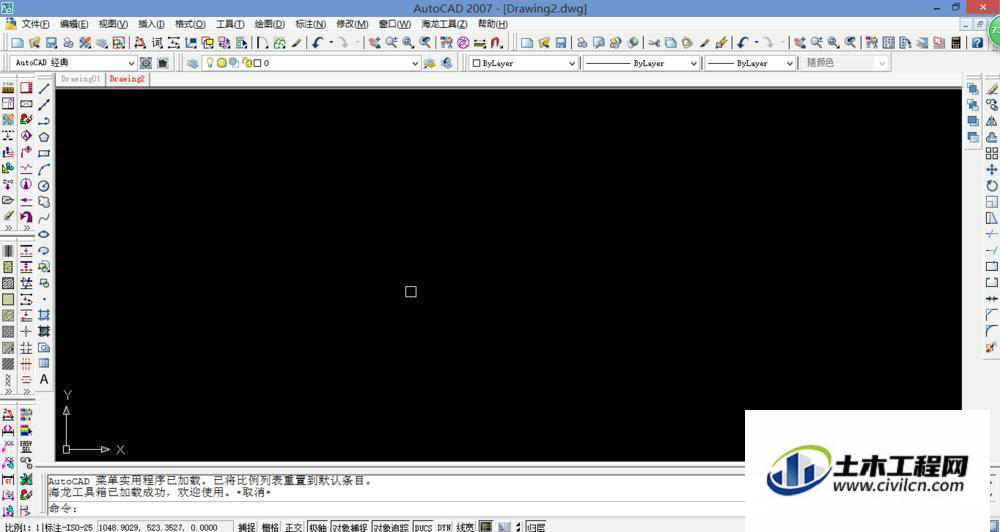Click the 标注-ISO-25 status bar entry
1000x532 pixels.
tap(68, 527)
